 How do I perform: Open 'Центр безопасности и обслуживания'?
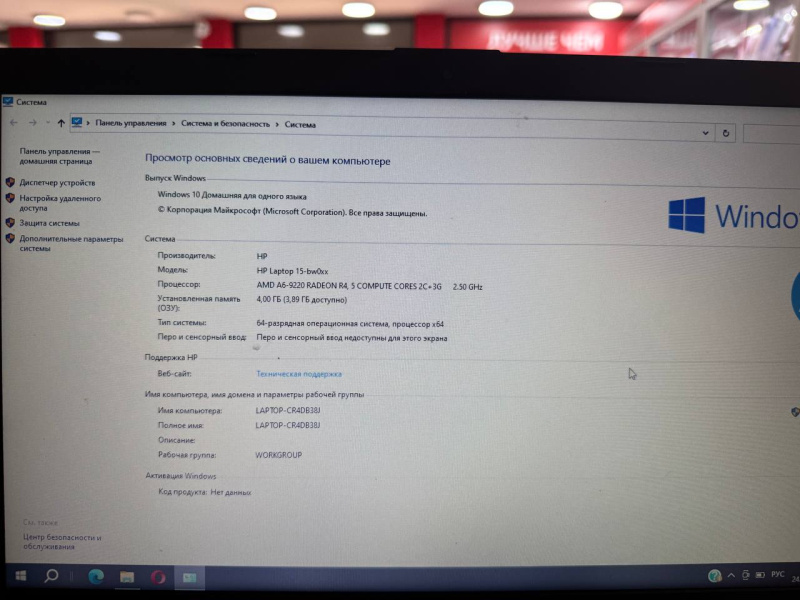click(62, 542)
